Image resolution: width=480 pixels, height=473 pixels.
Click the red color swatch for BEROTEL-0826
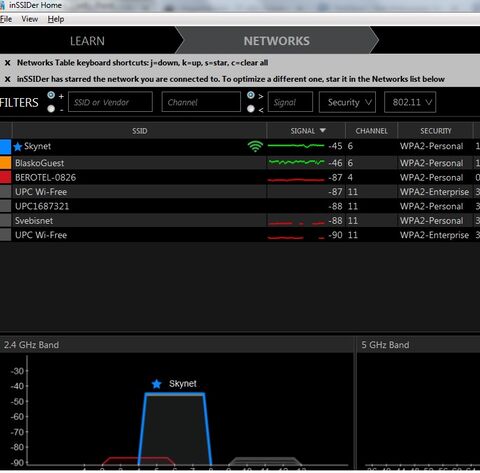tap(5, 177)
